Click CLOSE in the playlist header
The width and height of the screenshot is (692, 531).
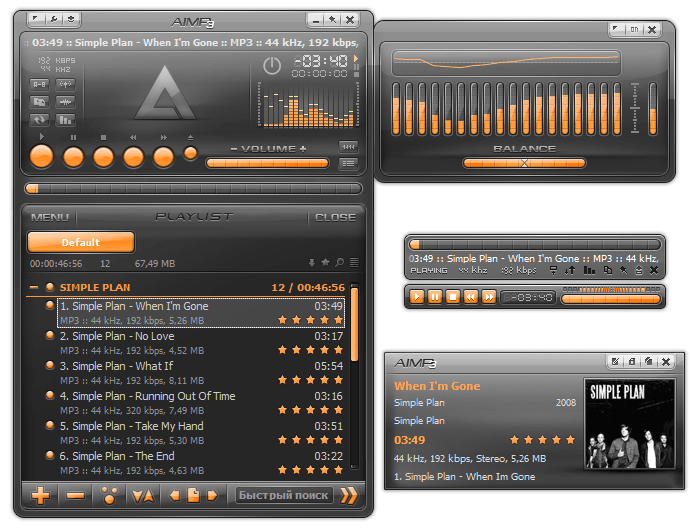(x=335, y=217)
